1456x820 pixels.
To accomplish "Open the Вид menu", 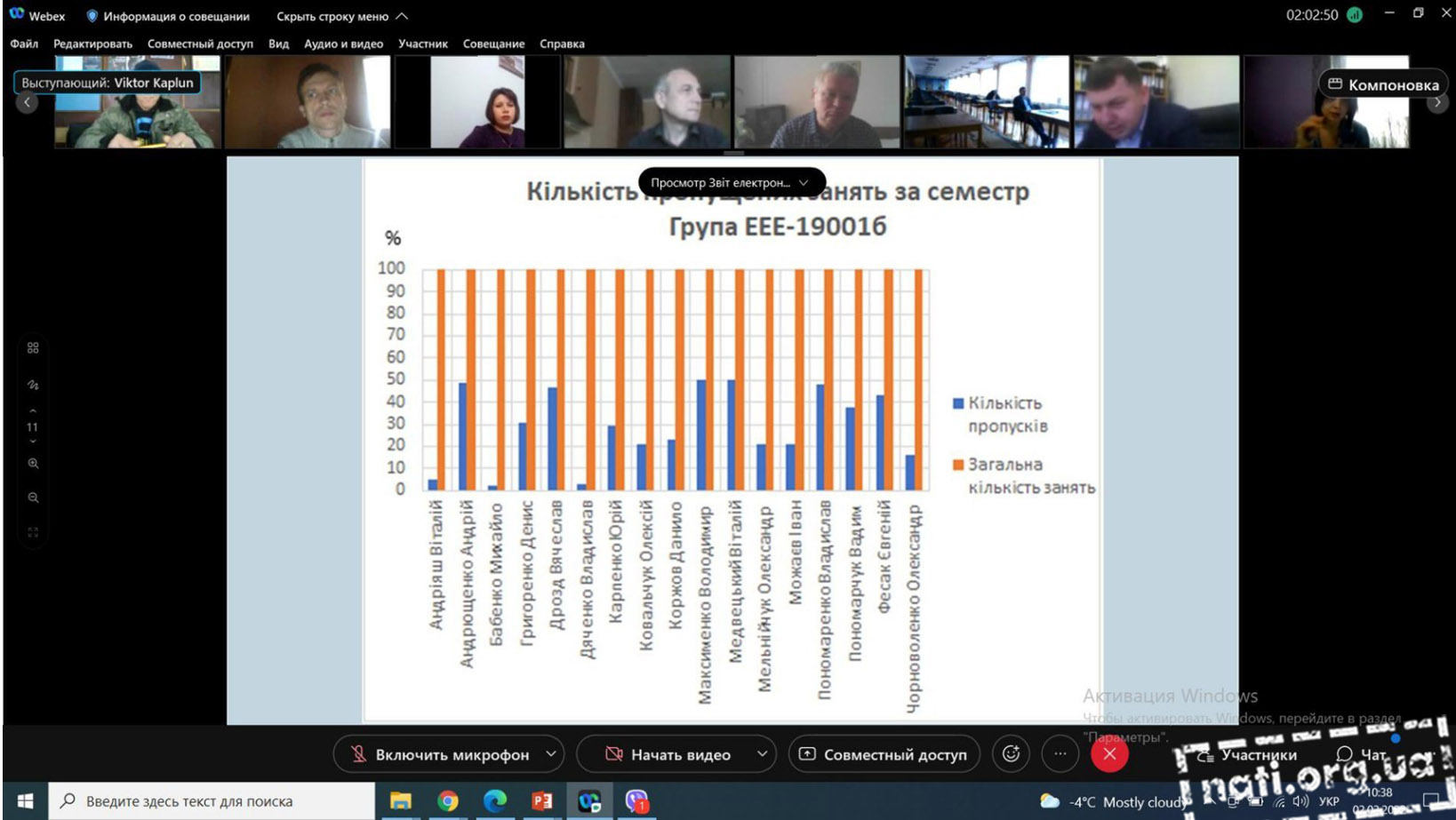I will 278,44.
